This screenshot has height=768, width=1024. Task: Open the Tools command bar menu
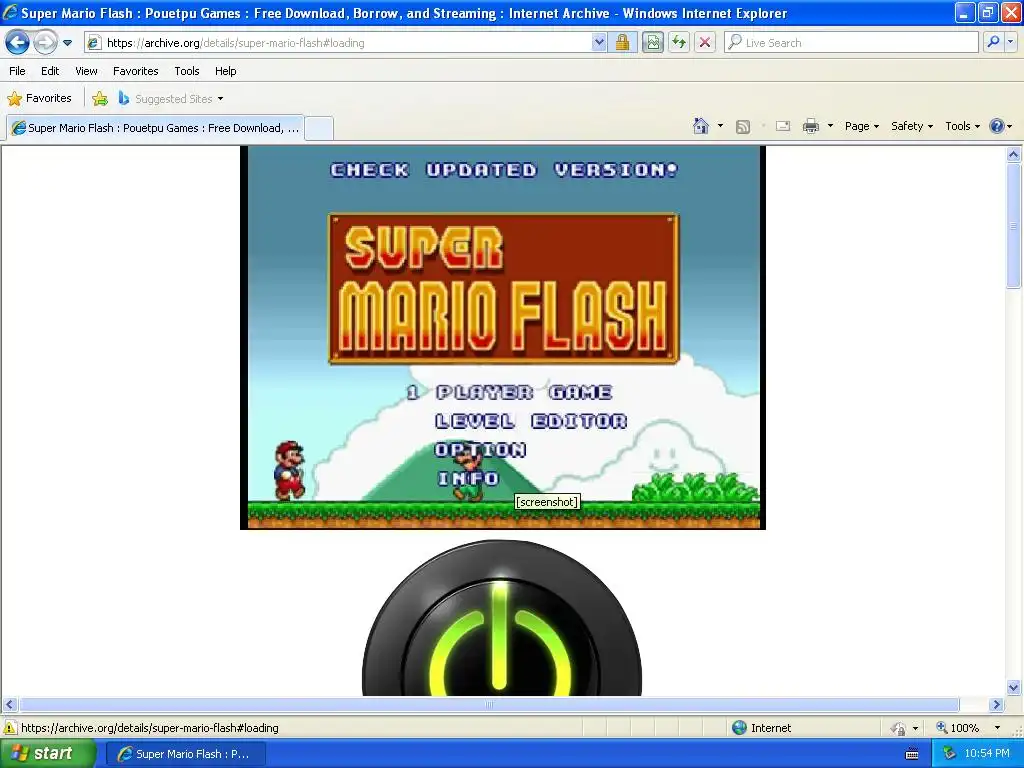point(963,126)
